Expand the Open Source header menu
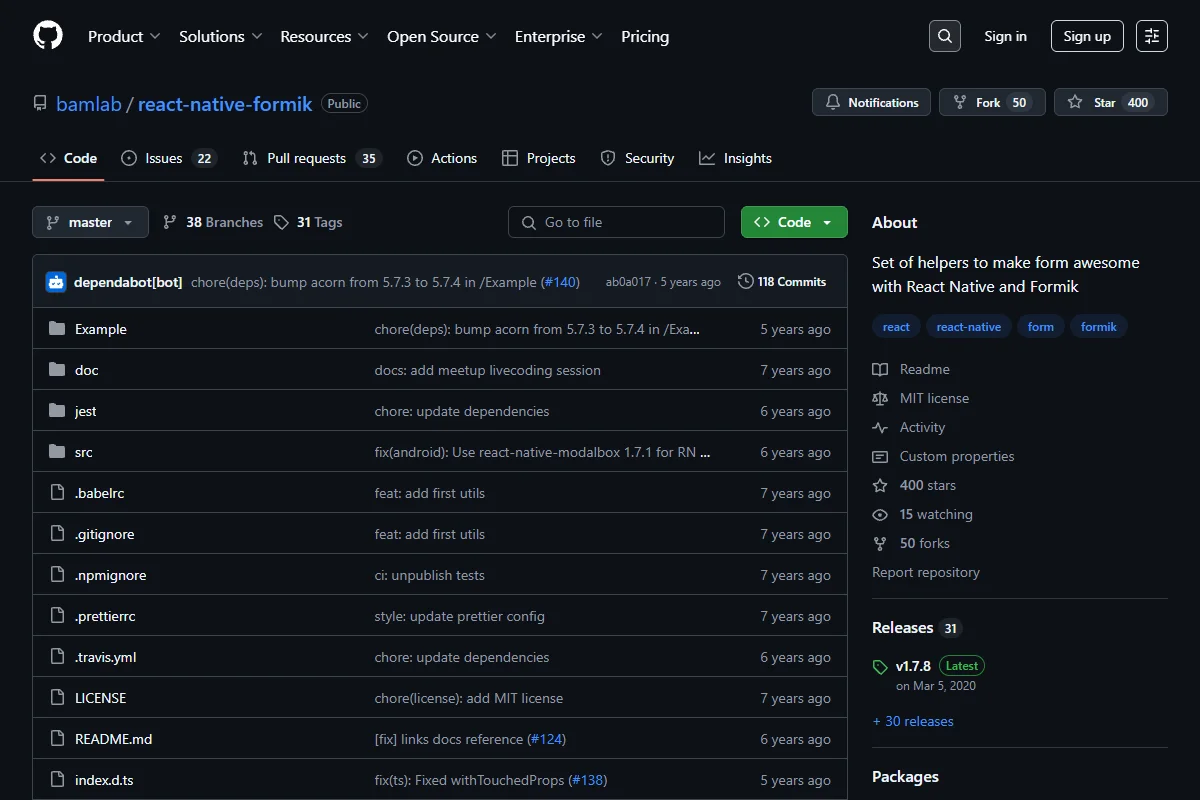The image size is (1200, 800). point(442,36)
